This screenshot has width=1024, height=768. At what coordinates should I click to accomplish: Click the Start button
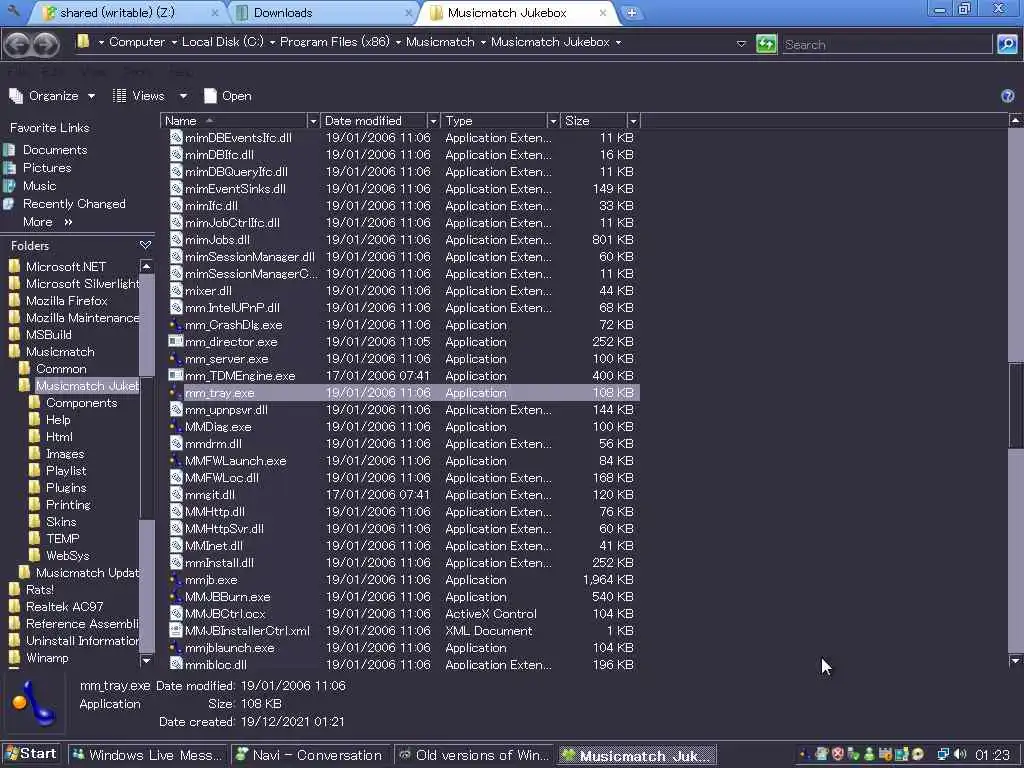pos(31,754)
